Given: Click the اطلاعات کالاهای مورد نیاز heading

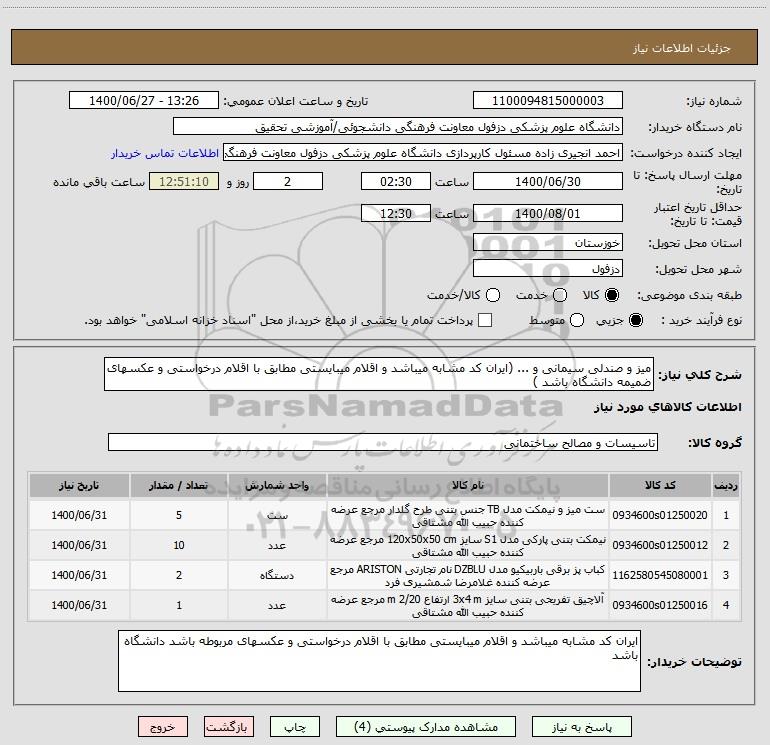Looking at the screenshot, I should point(668,407).
